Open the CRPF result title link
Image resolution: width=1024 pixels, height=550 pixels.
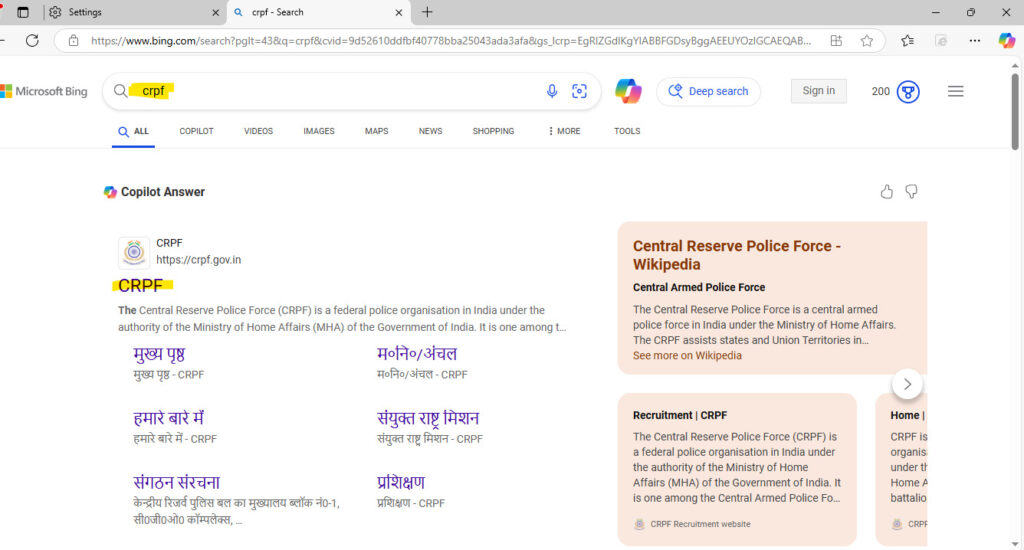point(140,286)
